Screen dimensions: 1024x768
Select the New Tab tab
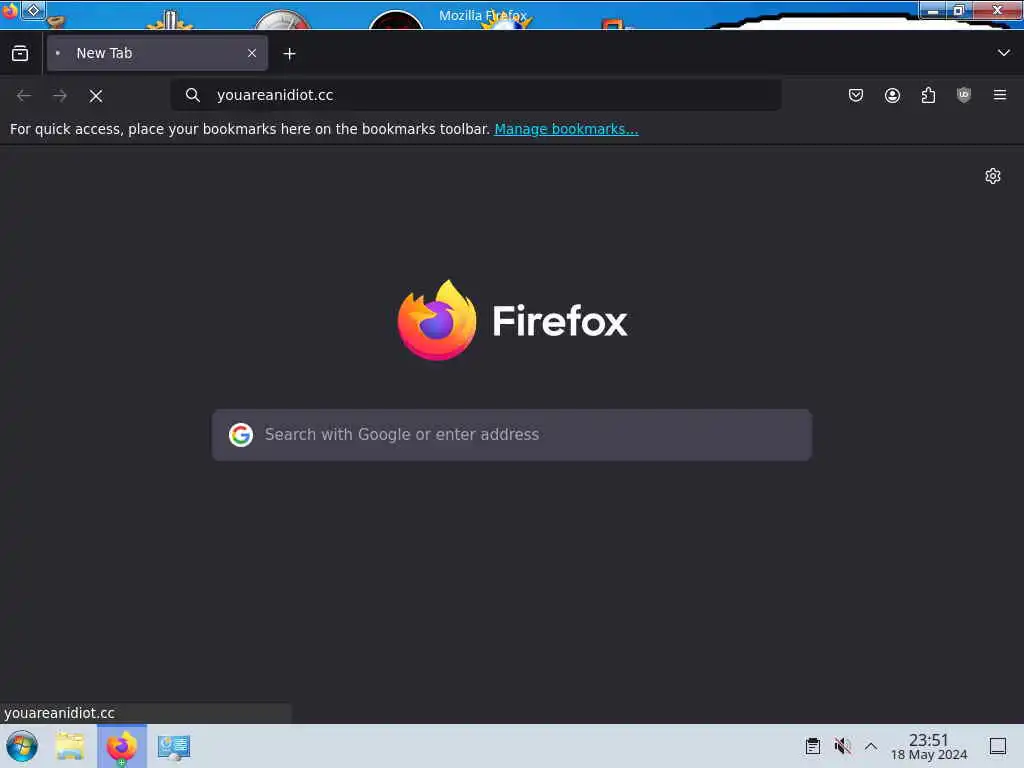pos(157,54)
